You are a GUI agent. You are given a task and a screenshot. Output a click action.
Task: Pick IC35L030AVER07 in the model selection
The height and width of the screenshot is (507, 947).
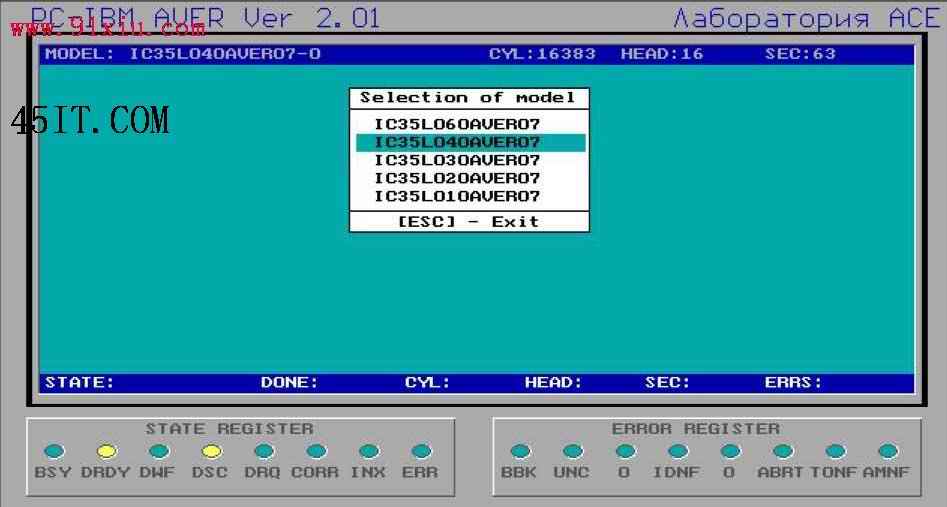point(457,161)
